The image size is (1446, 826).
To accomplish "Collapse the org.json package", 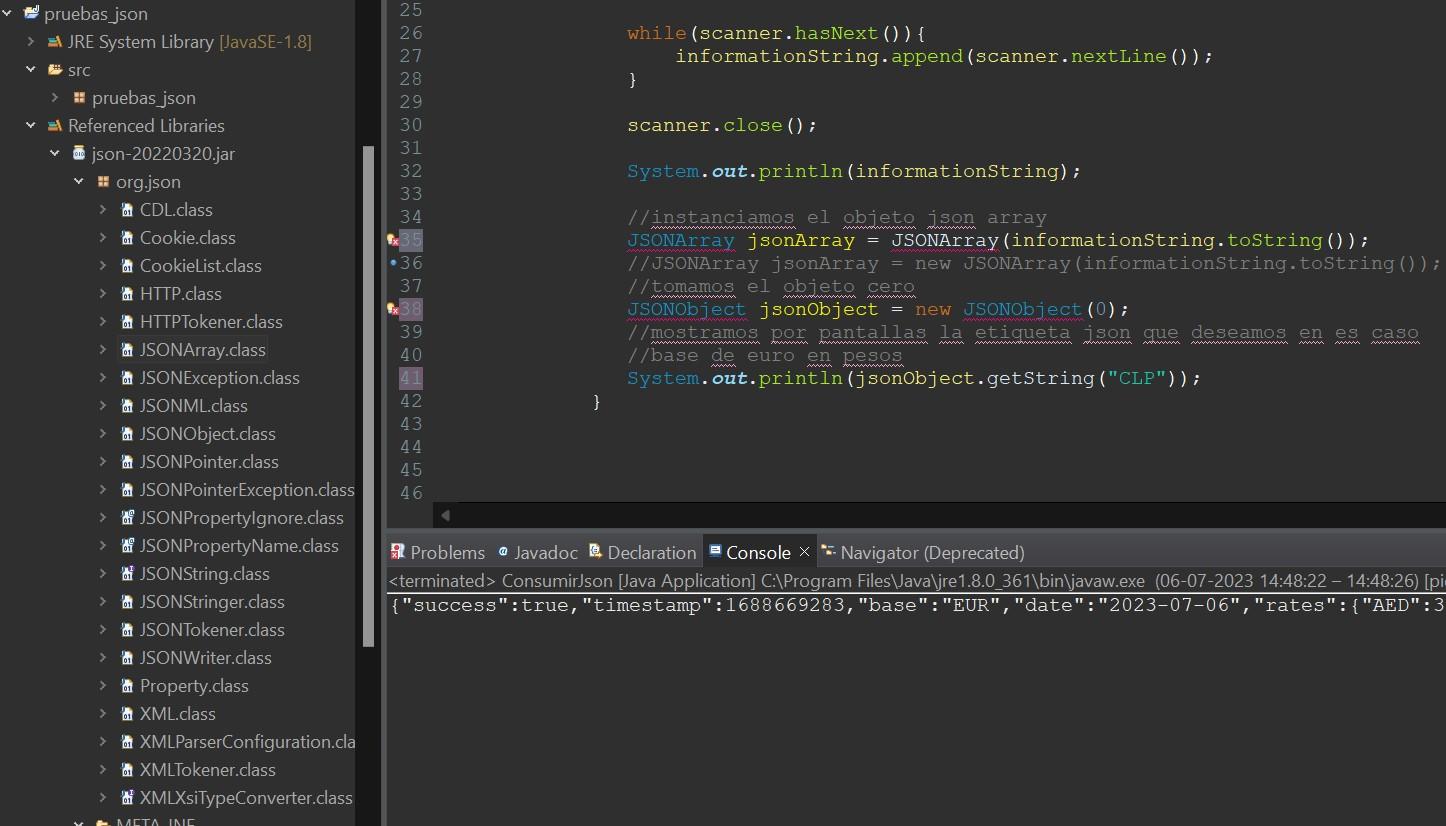I will (x=79, y=182).
